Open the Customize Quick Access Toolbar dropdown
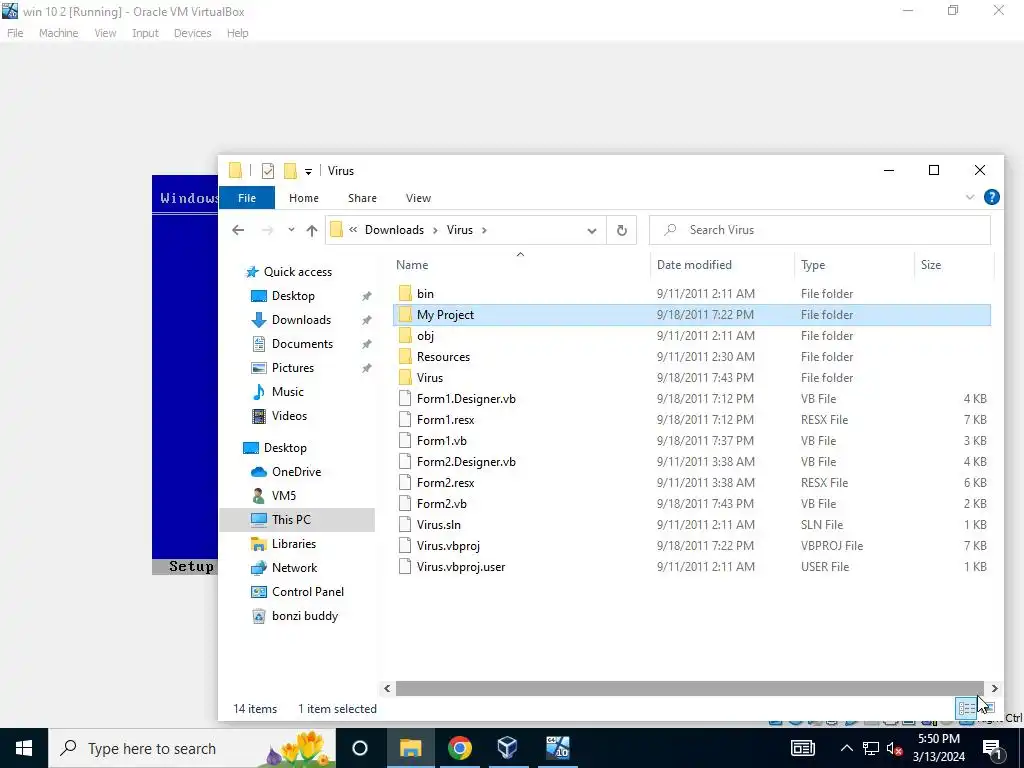This screenshot has height=768, width=1024. tap(308, 172)
